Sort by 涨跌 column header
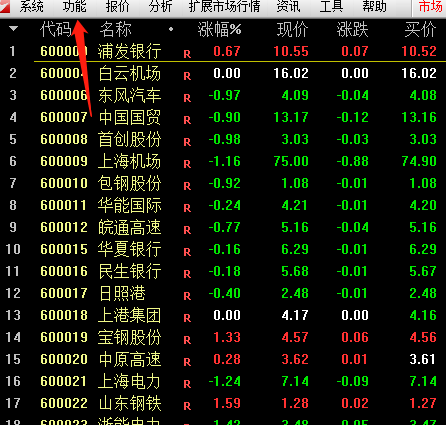Screen dimensions: 446x425 [x=352, y=29]
